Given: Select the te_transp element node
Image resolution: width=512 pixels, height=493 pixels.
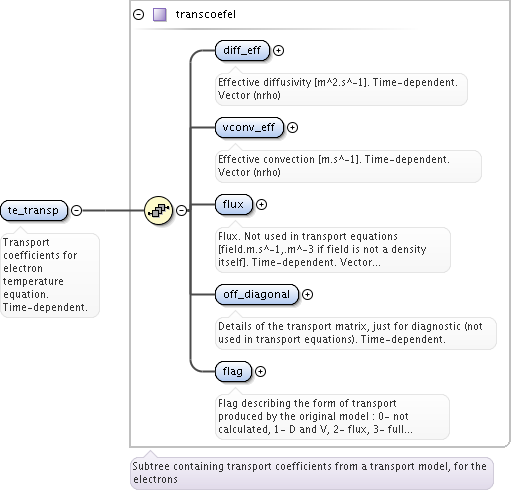Looking at the screenshot, I should (x=34, y=210).
